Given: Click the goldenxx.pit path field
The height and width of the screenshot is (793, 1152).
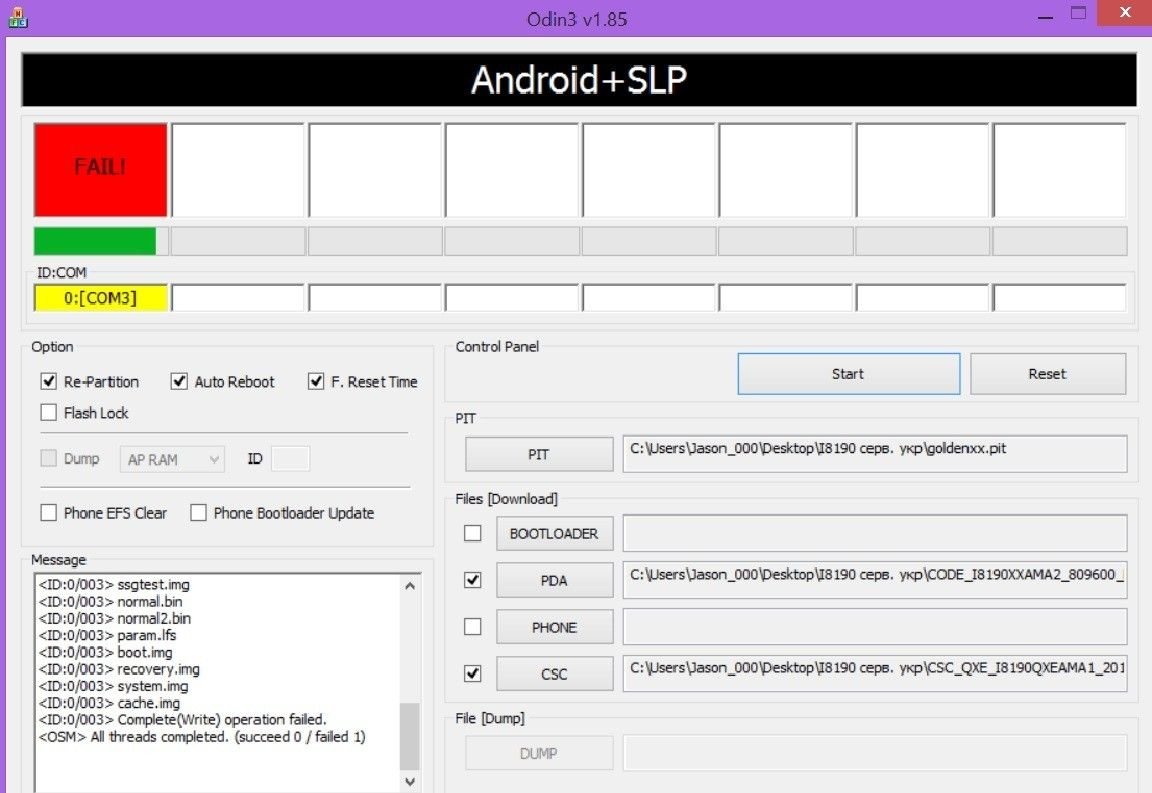Looking at the screenshot, I should pyautogui.click(x=875, y=454).
